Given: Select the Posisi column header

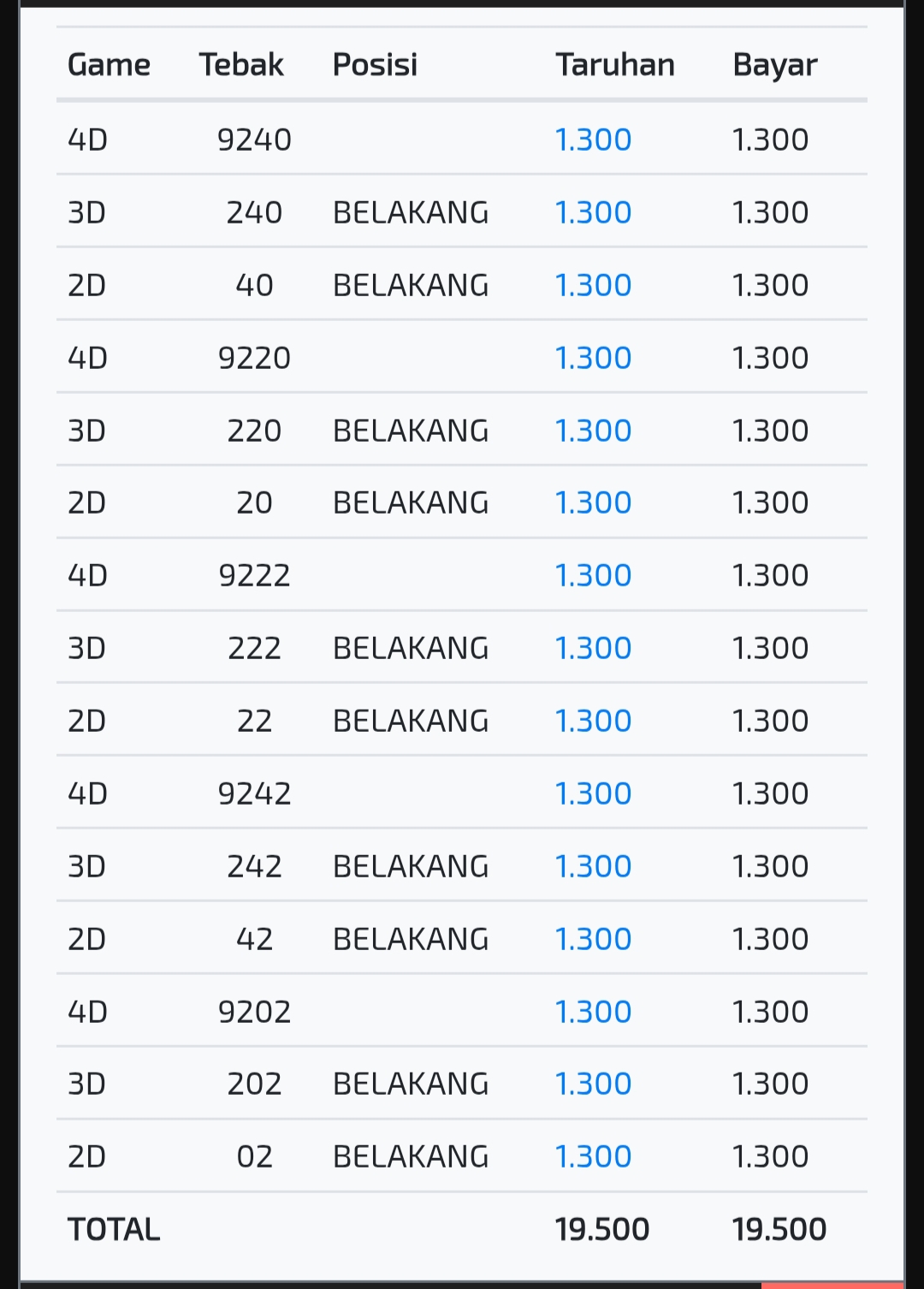Looking at the screenshot, I should [375, 65].
